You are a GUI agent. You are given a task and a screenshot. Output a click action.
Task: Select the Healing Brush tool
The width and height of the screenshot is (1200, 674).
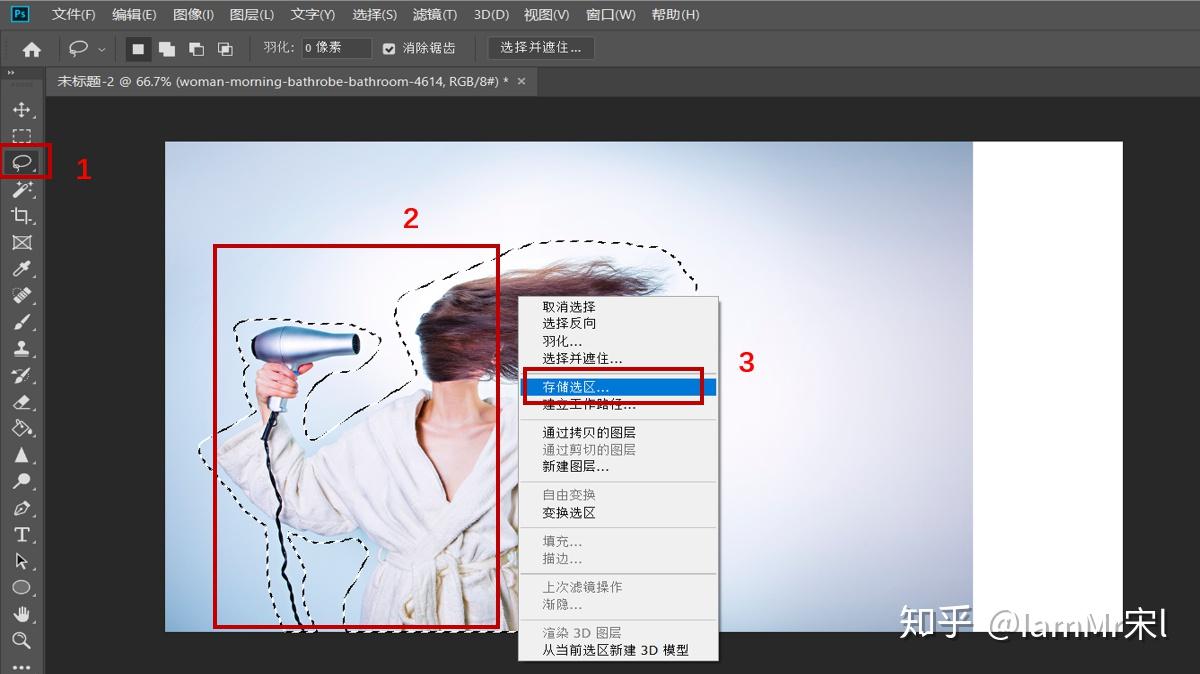[22, 295]
